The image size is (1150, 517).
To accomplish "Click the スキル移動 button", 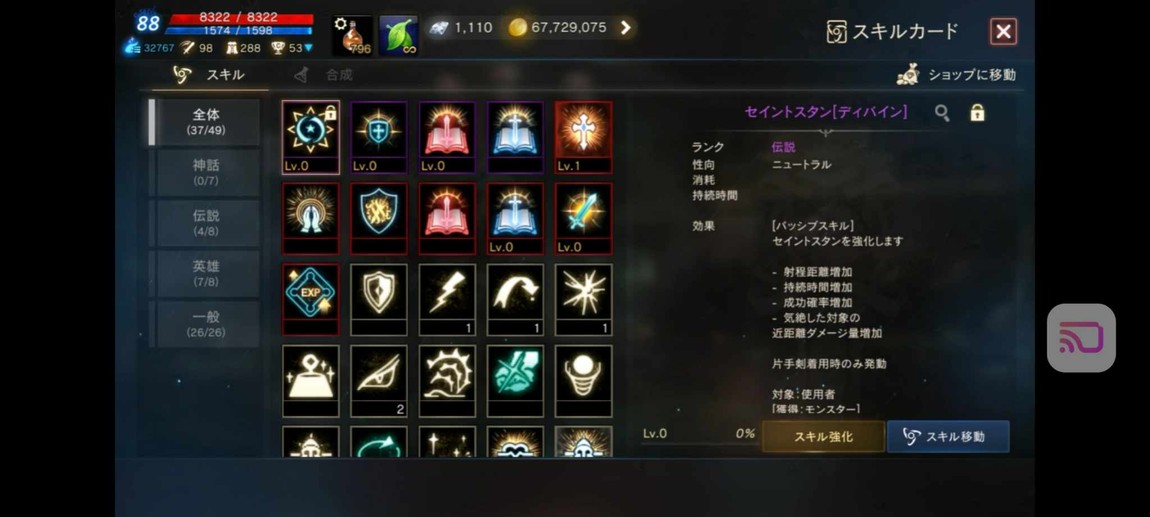I will tap(948, 436).
